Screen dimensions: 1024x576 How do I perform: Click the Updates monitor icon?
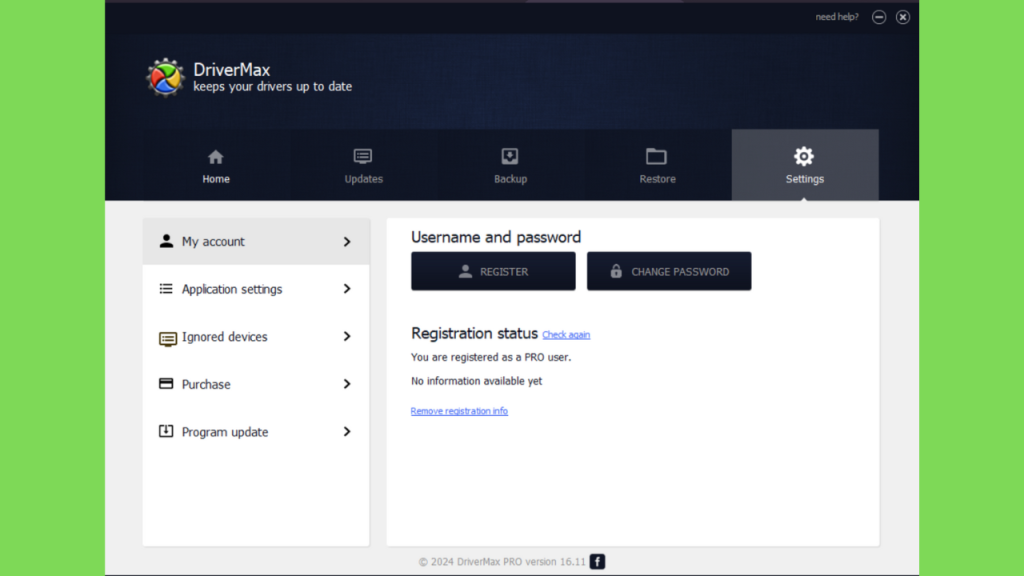[x=363, y=157]
